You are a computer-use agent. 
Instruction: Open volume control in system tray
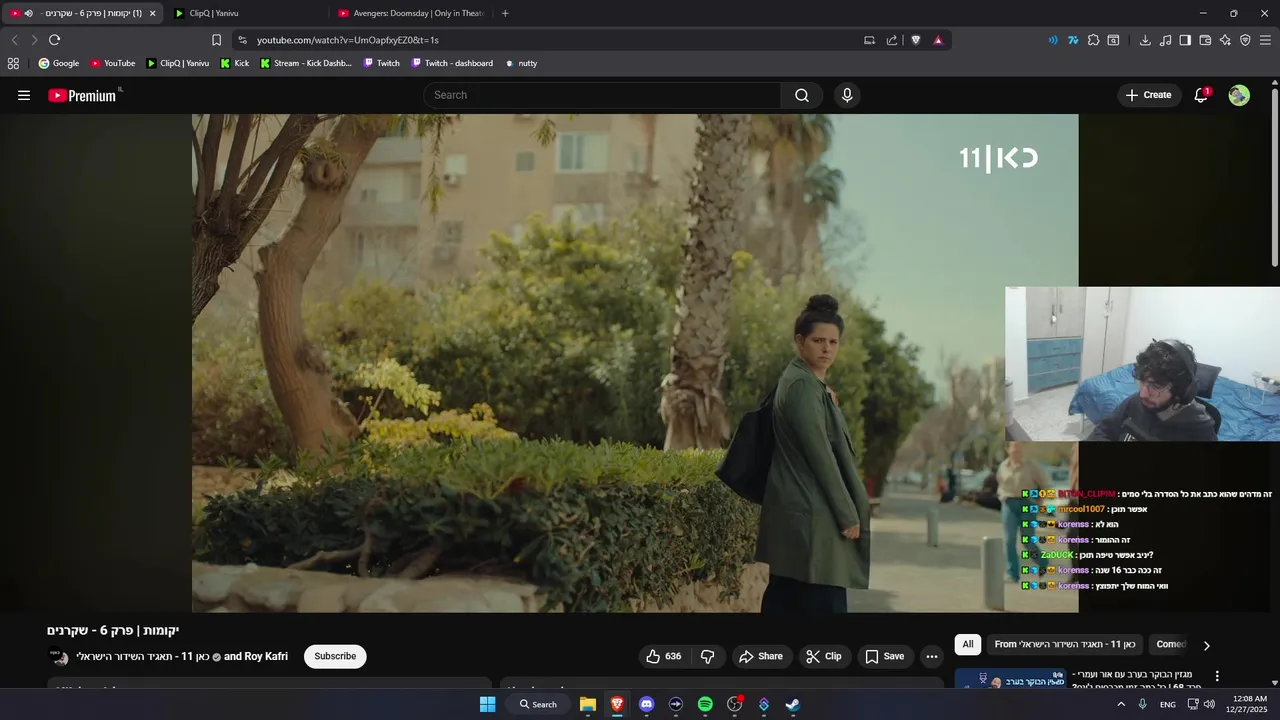pyautogui.click(x=1209, y=704)
